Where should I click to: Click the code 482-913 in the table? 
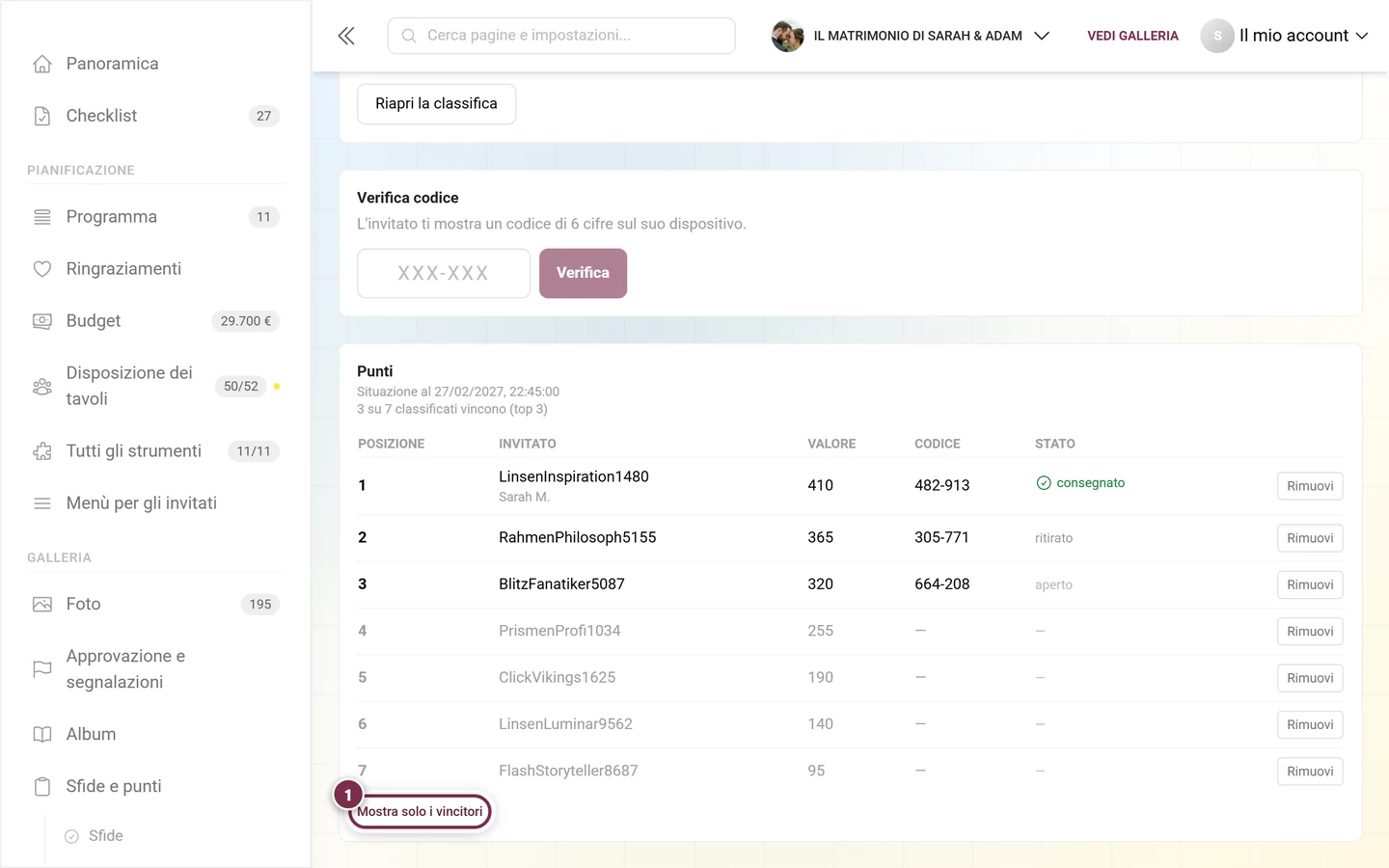pos(942,485)
